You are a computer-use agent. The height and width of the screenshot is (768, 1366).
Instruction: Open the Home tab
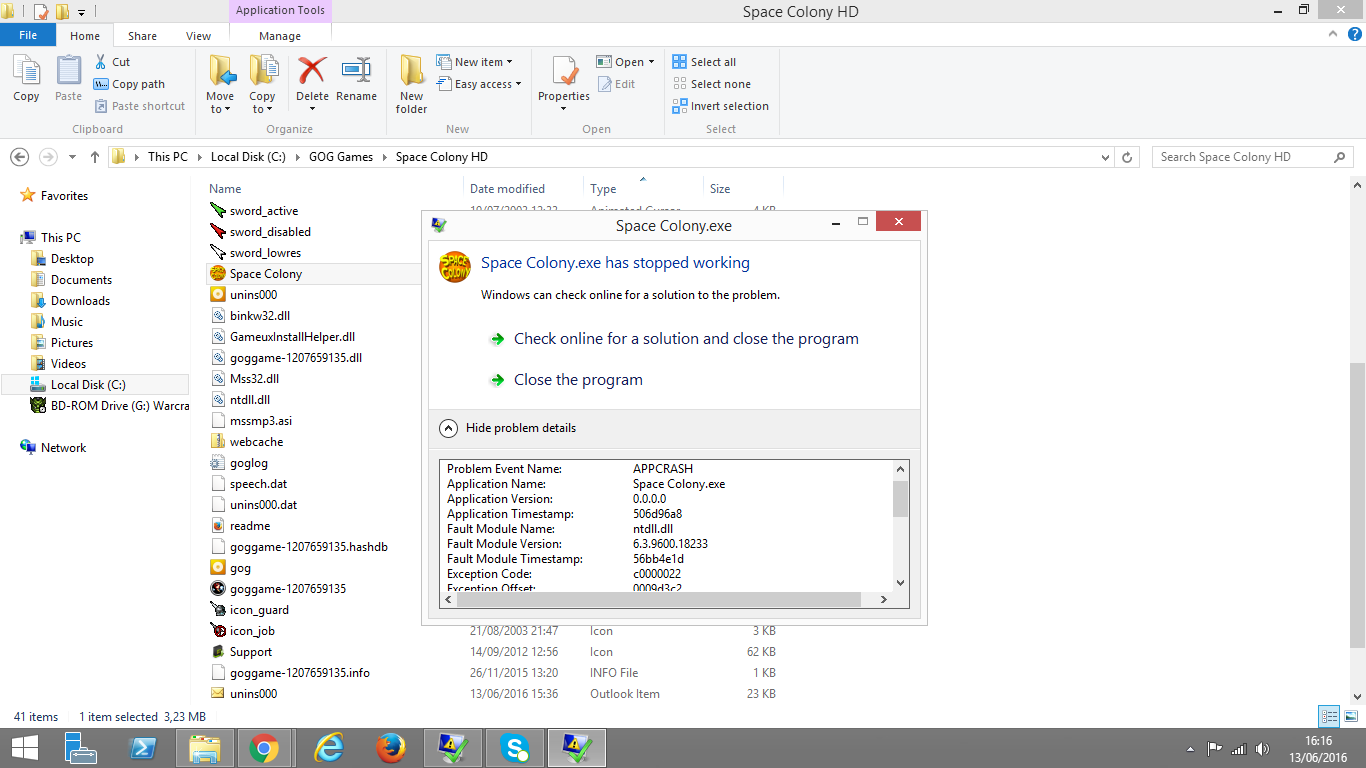[x=85, y=36]
